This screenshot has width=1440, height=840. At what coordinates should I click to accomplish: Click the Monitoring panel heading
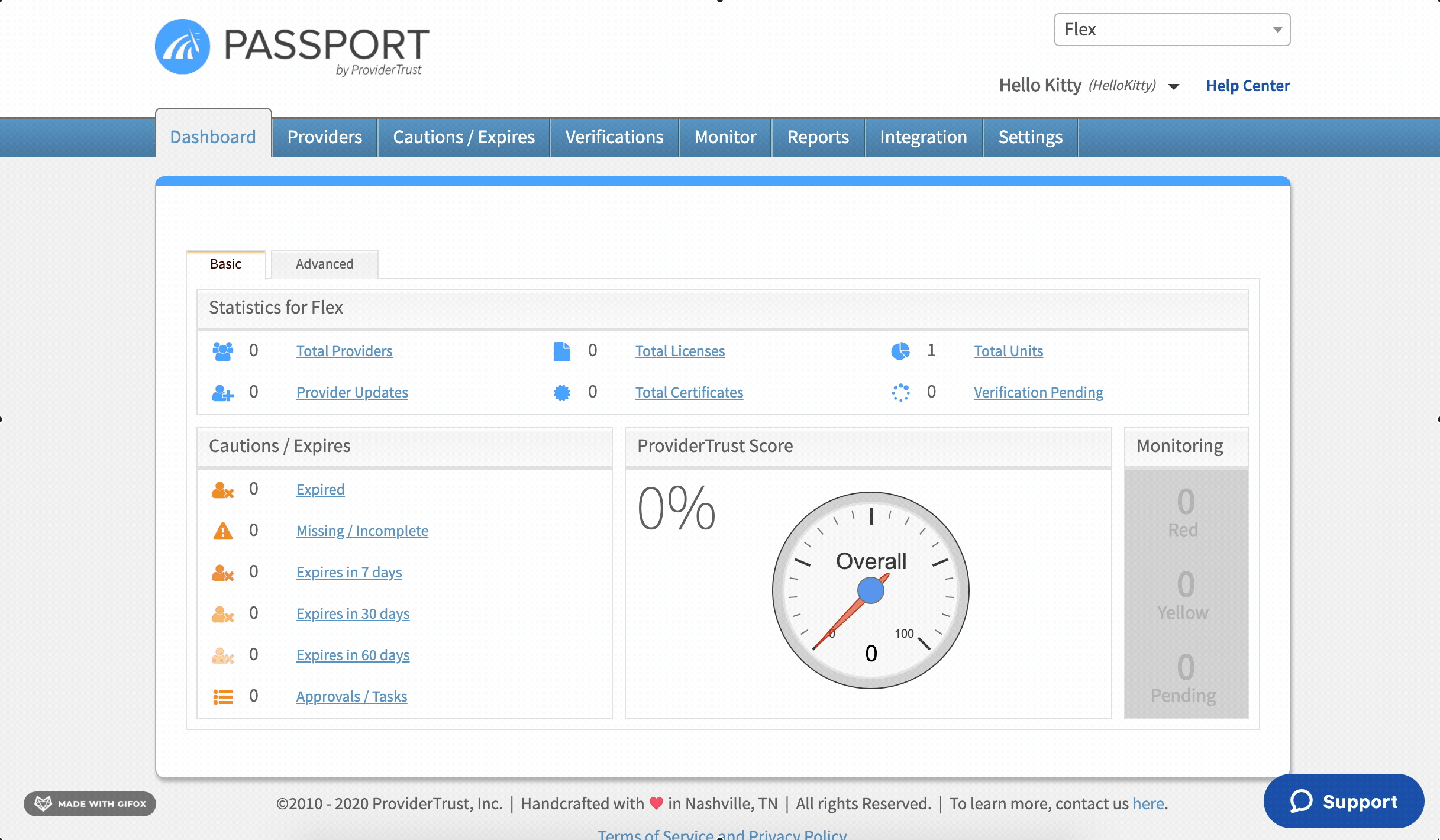tap(1180, 446)
